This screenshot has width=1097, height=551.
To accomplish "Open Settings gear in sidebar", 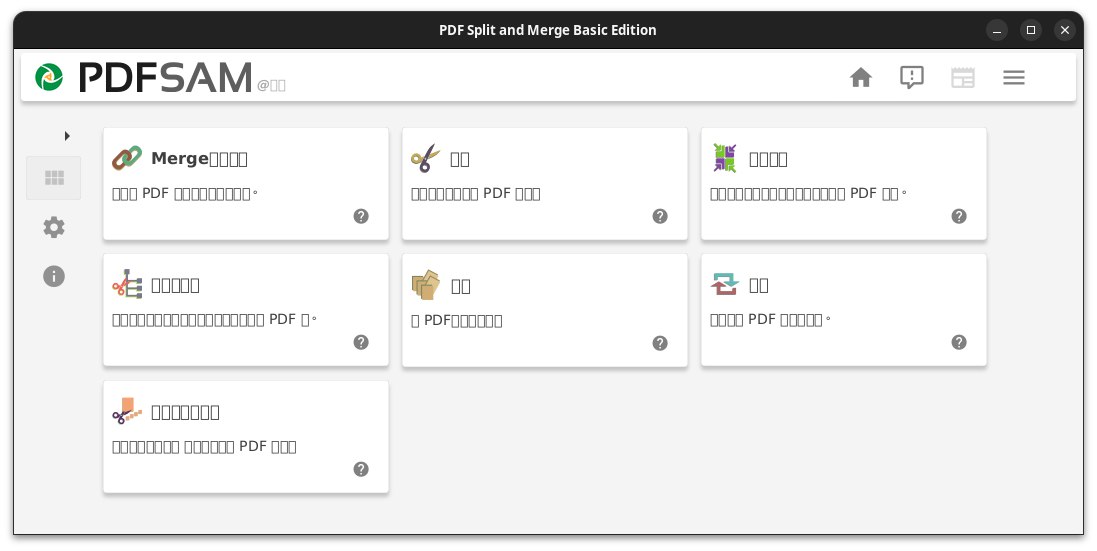I will tap(54, 227).
